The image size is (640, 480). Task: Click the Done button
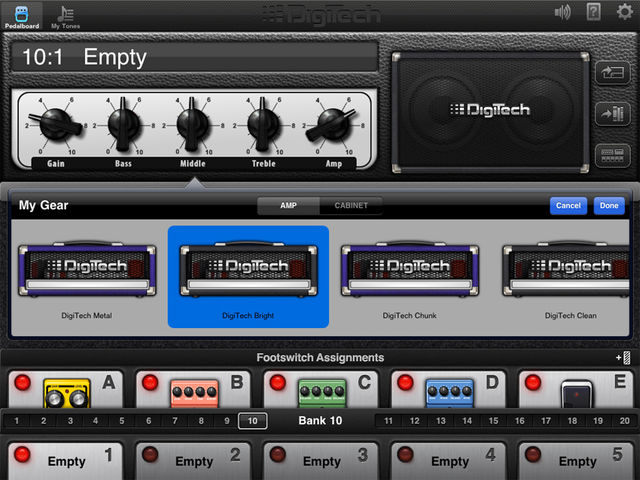[x=609, y=206]
